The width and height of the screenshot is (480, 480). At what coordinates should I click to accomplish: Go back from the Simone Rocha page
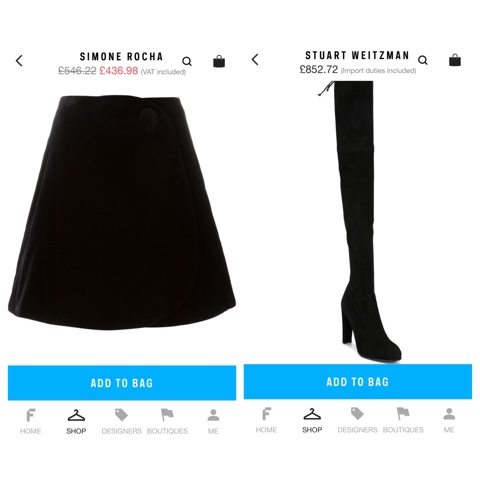point(19,61)
